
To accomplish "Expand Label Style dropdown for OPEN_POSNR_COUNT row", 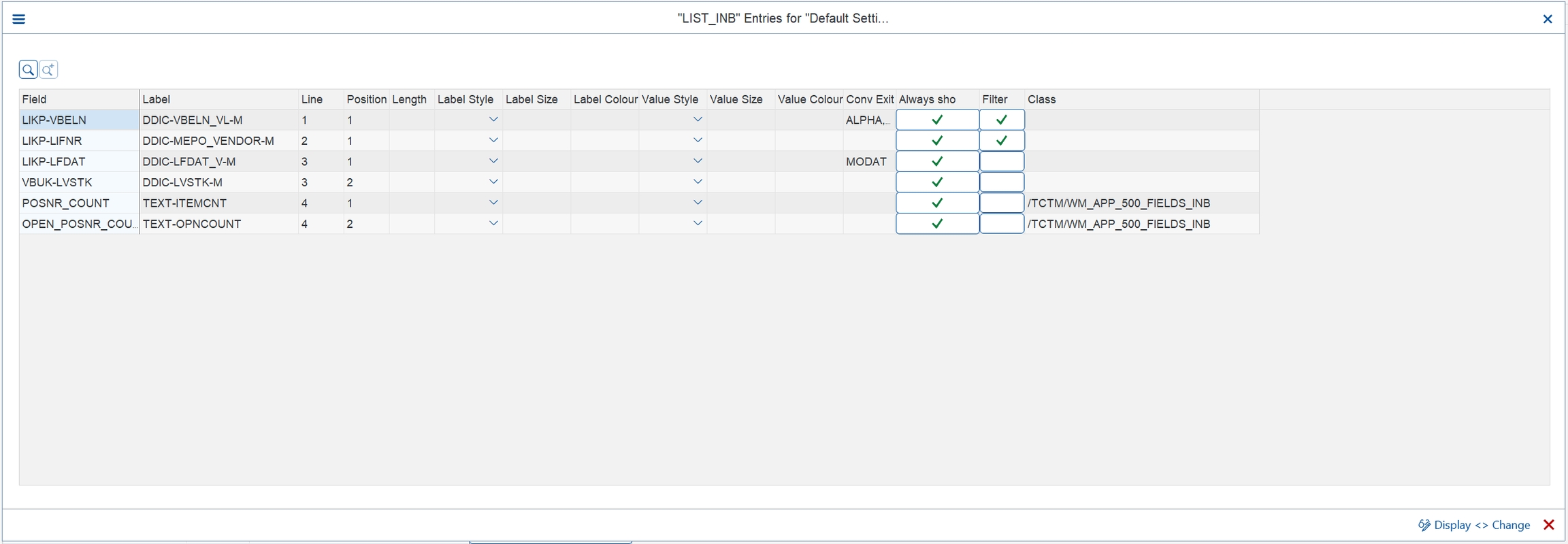I will pos(493,224).
